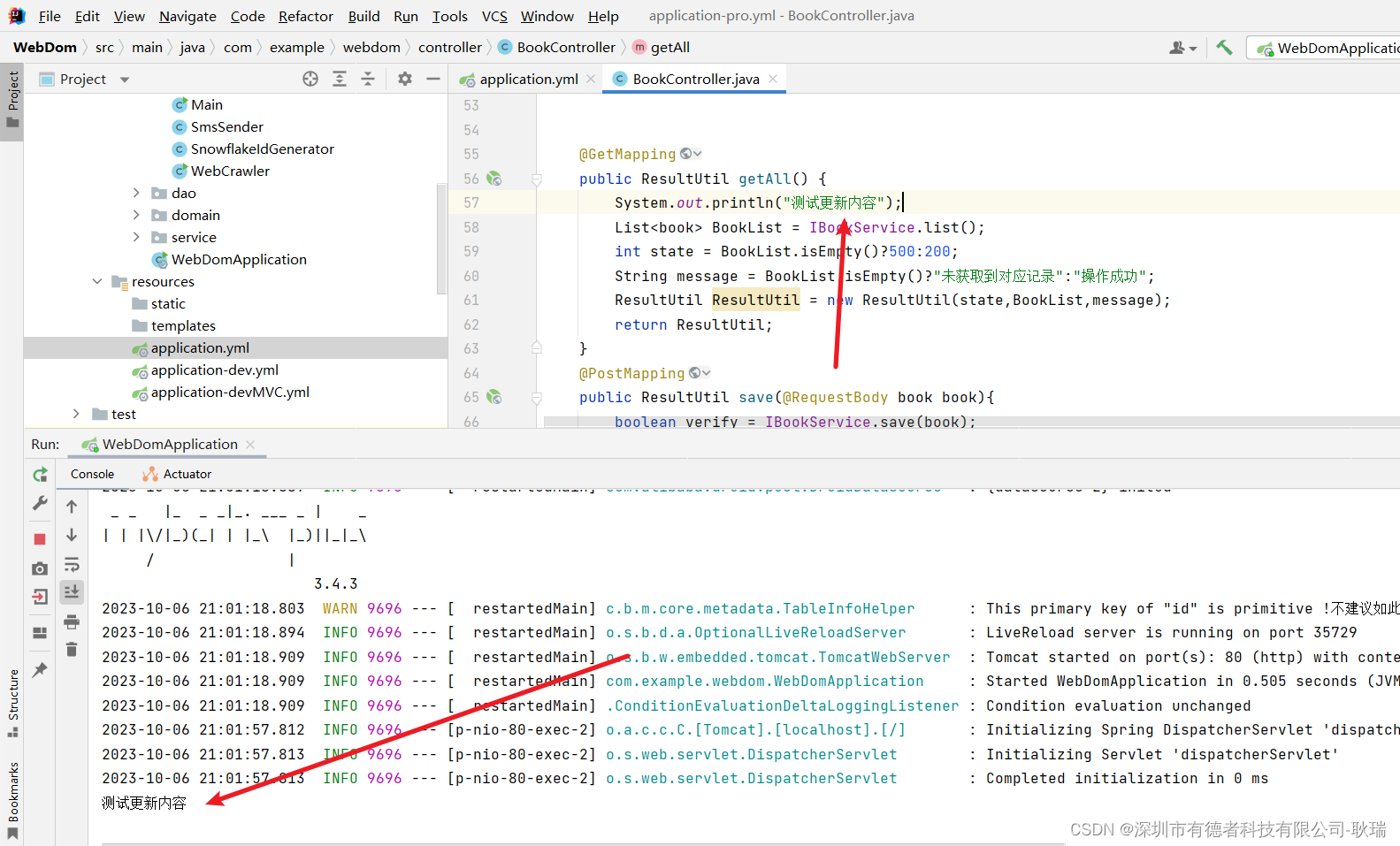Expand the service folder
Screen dimensions: 1400x846
pos(136,237)
